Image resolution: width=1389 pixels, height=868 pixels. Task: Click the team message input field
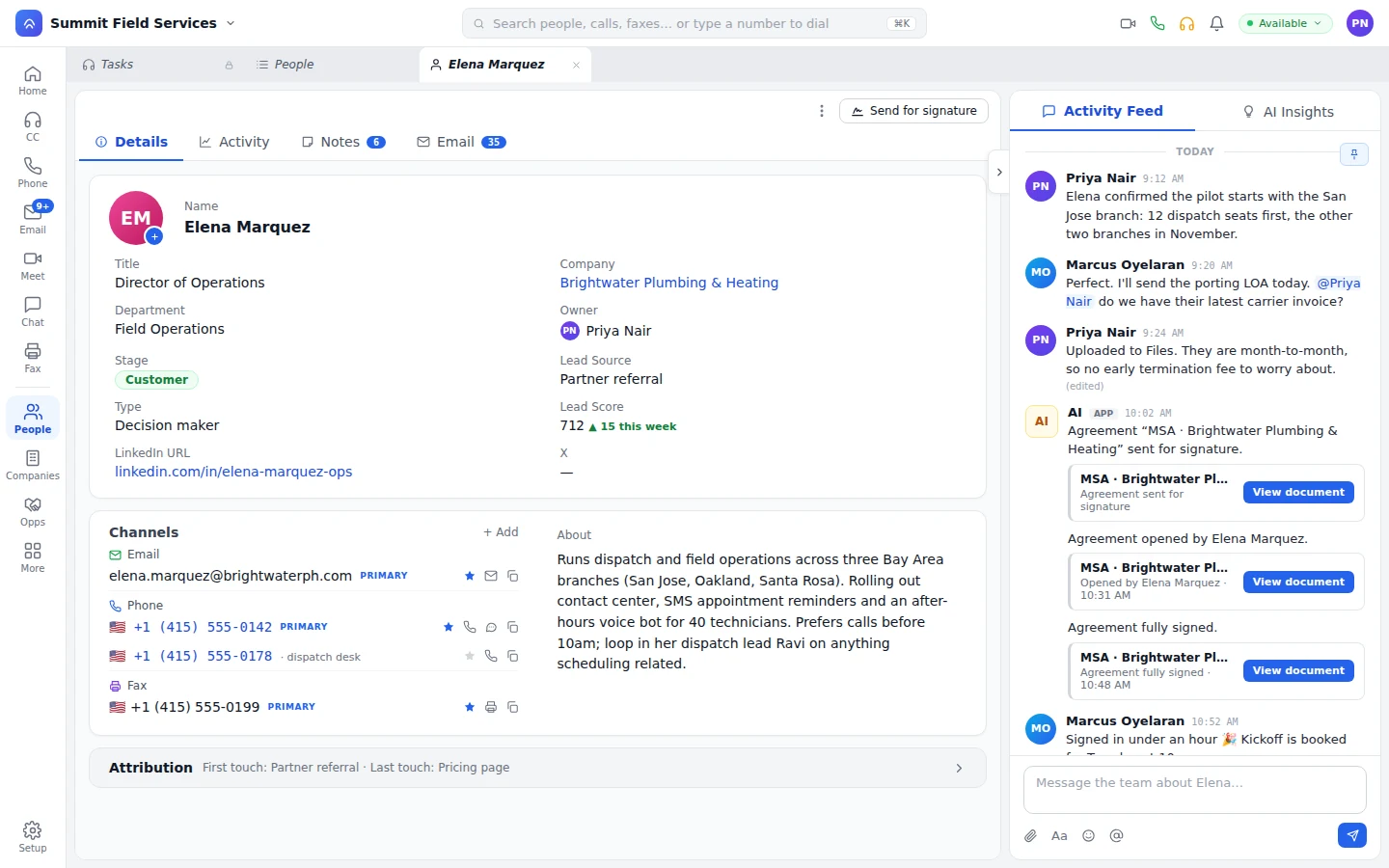1194,790
